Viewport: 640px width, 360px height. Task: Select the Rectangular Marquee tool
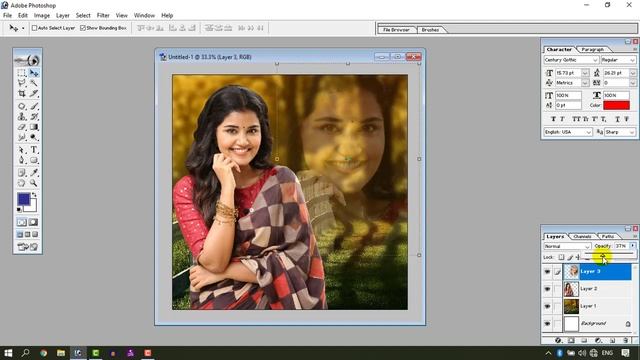(x=22, y=73)
